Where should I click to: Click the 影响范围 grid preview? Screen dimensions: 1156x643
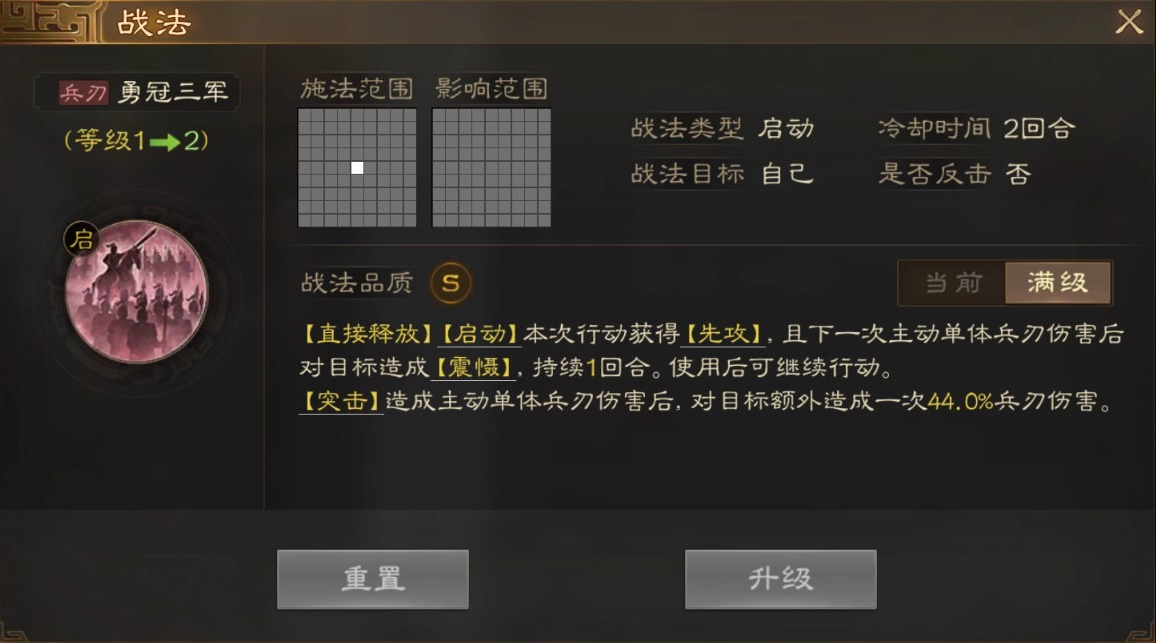tap(491, 167)
